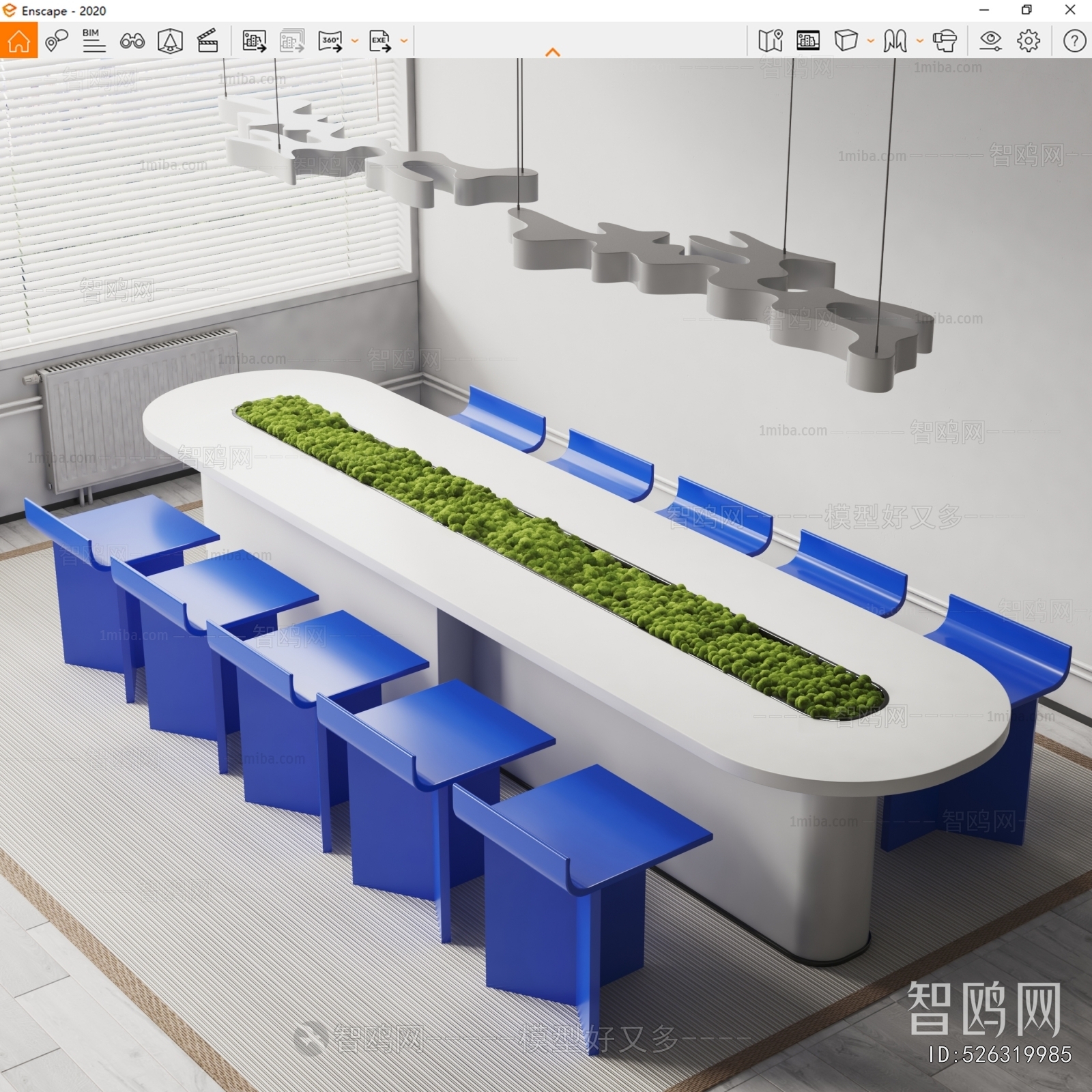The width and height of the screenshot is (1092, 1092).
Task: Minimize the Enscape window
Action: tap(984, 10)
